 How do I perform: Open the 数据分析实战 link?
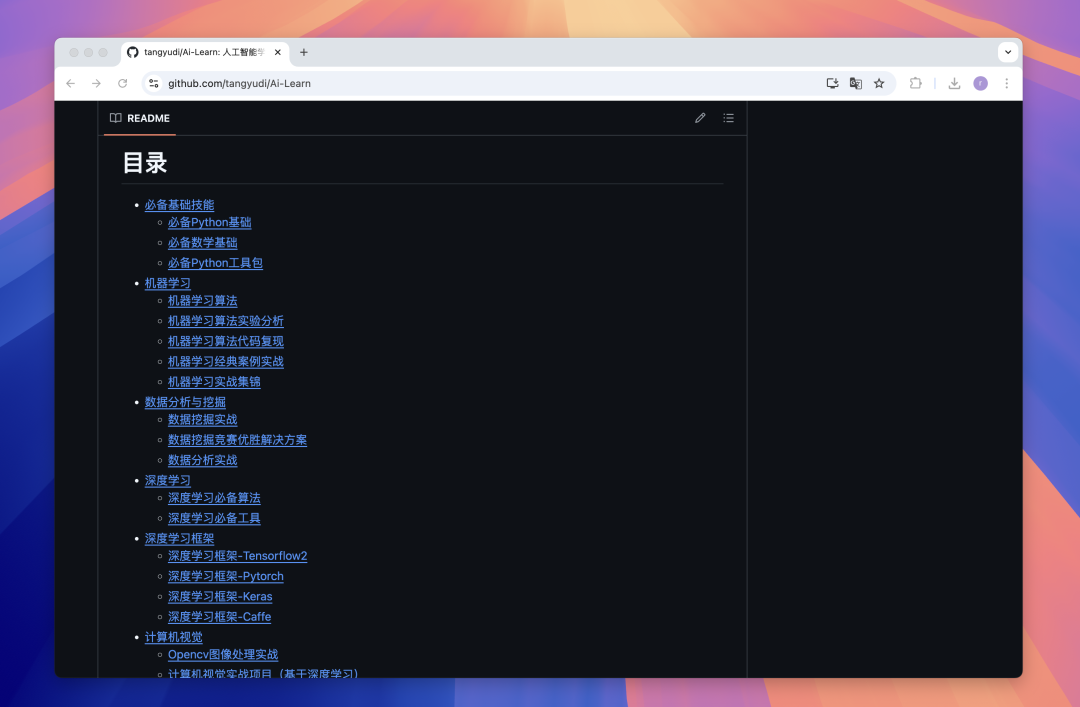pyautogui.click(x=202, y=460)
